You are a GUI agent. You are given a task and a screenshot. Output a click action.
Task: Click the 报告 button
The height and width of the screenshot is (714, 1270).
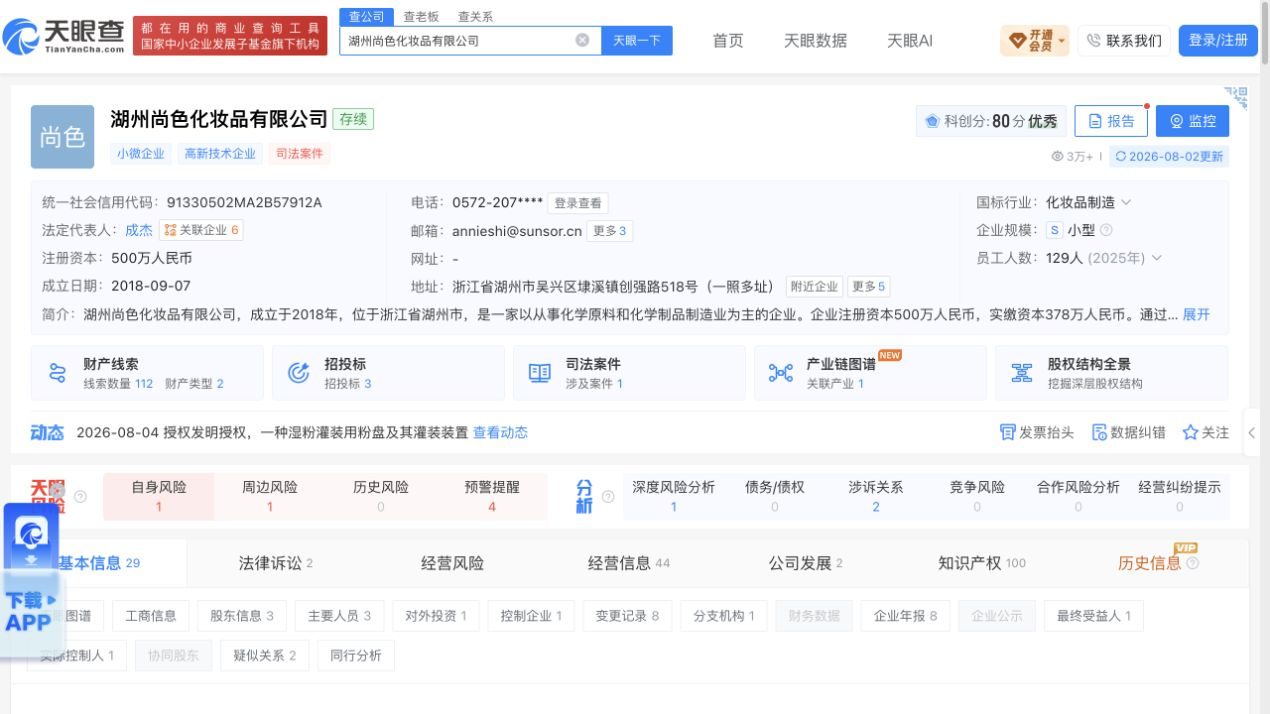coord(1111,121)
